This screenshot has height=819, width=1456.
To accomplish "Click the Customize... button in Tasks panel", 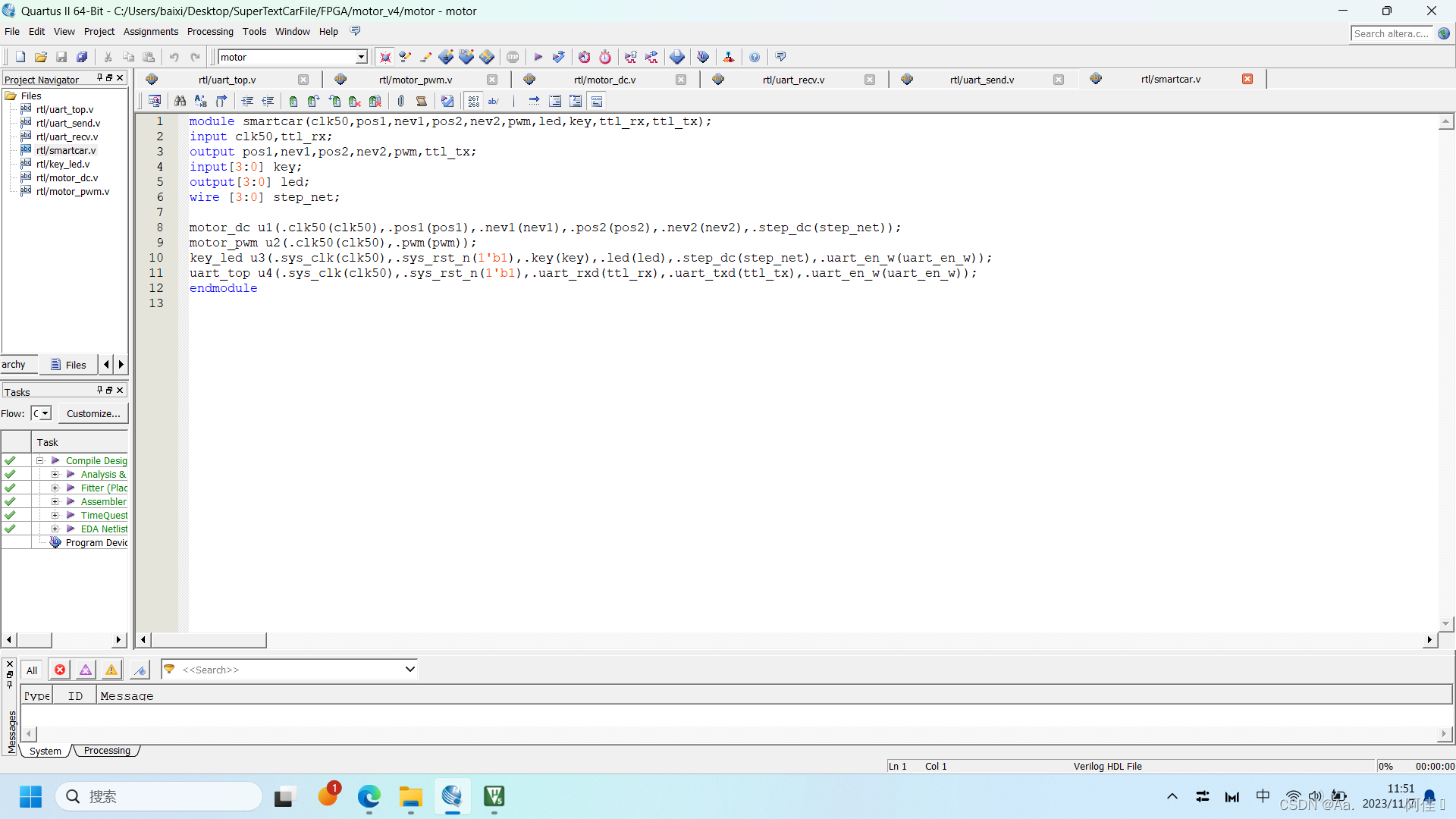I will click(93, 413).
